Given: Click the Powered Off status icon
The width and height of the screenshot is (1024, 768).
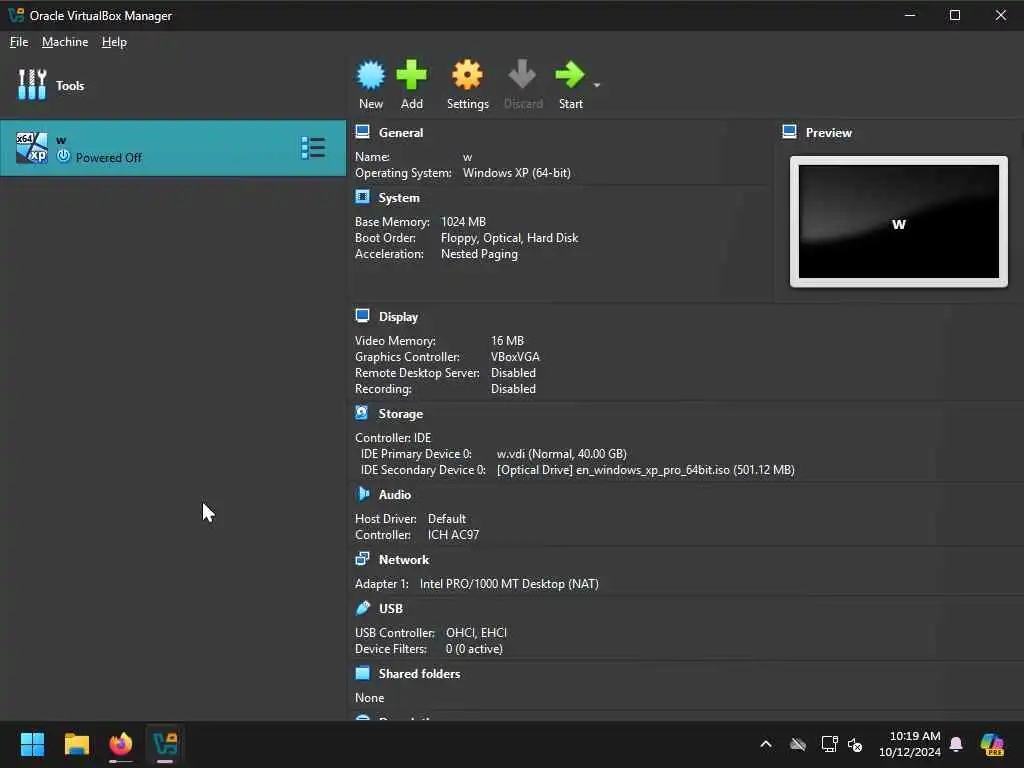Looking at the screenshot, I should [x=63, y=157].
